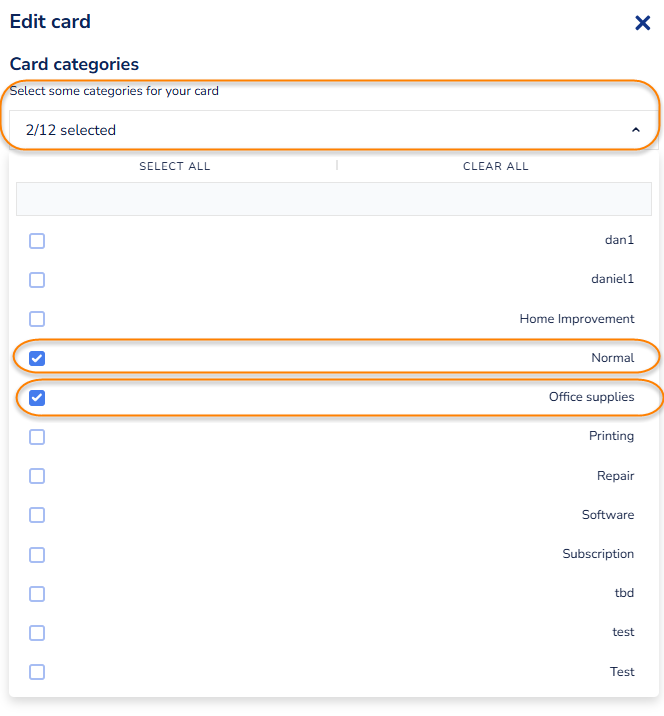Check the dan1 category checkbox
Viewport: 664px width, 716px height.
point(37,241)
